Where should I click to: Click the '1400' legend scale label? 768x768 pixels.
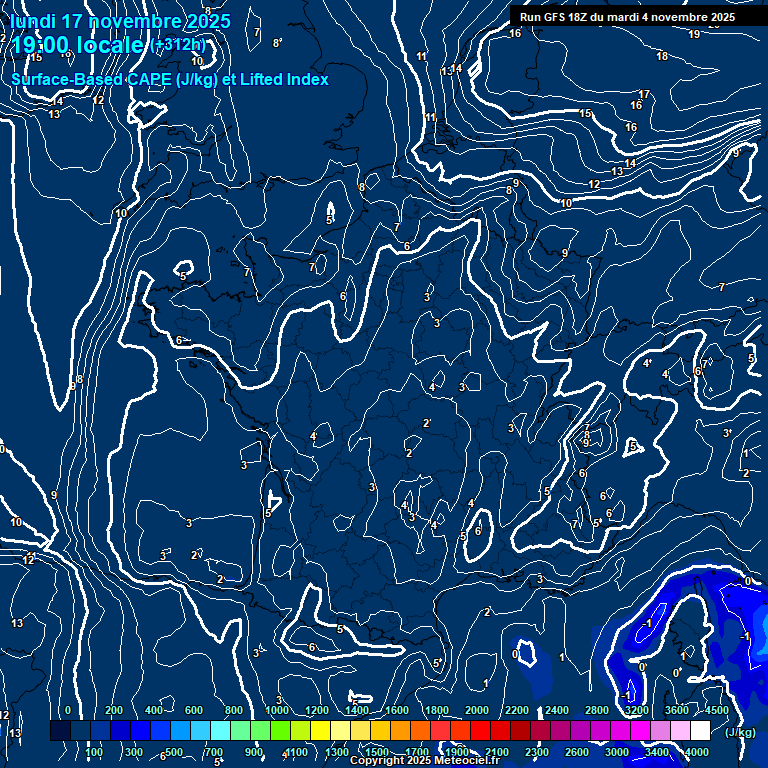pos(357,710)
